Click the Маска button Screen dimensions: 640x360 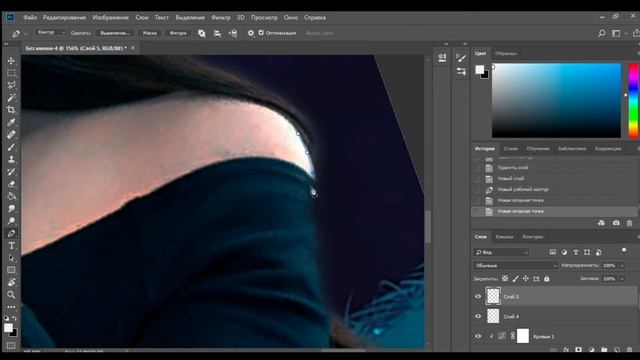[x=149, y=33]
